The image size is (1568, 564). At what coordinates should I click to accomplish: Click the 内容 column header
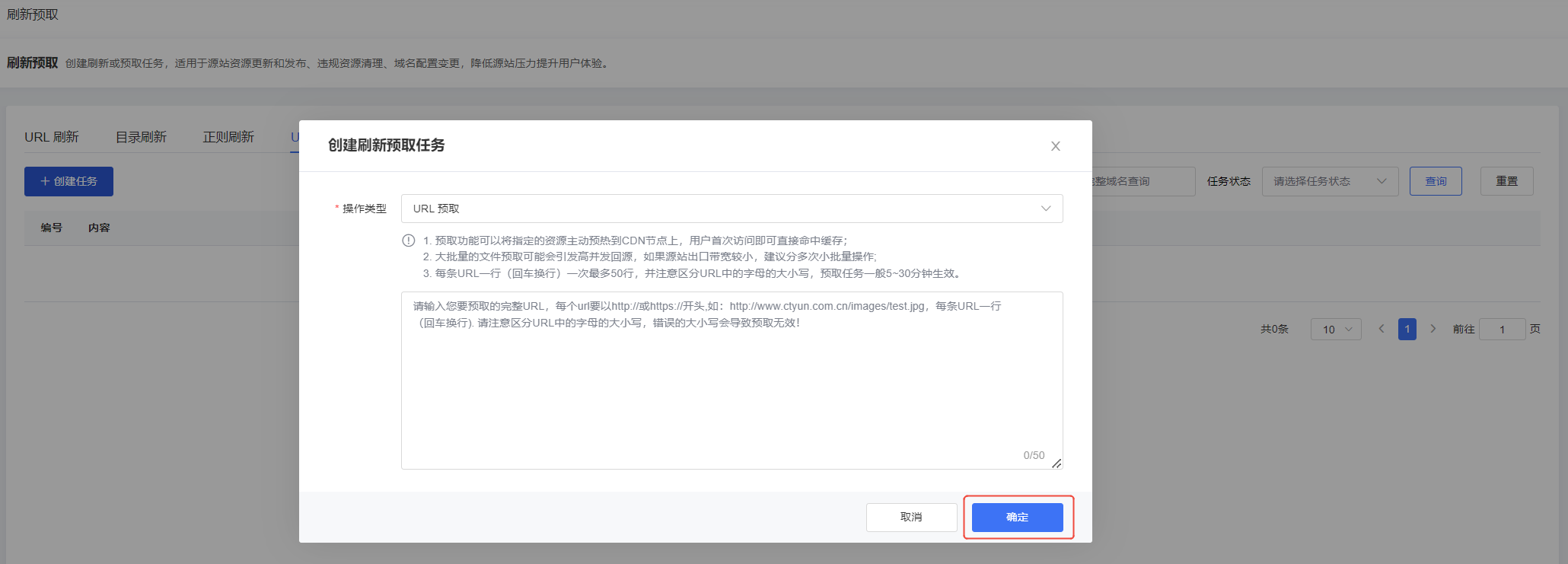point(99,228)
